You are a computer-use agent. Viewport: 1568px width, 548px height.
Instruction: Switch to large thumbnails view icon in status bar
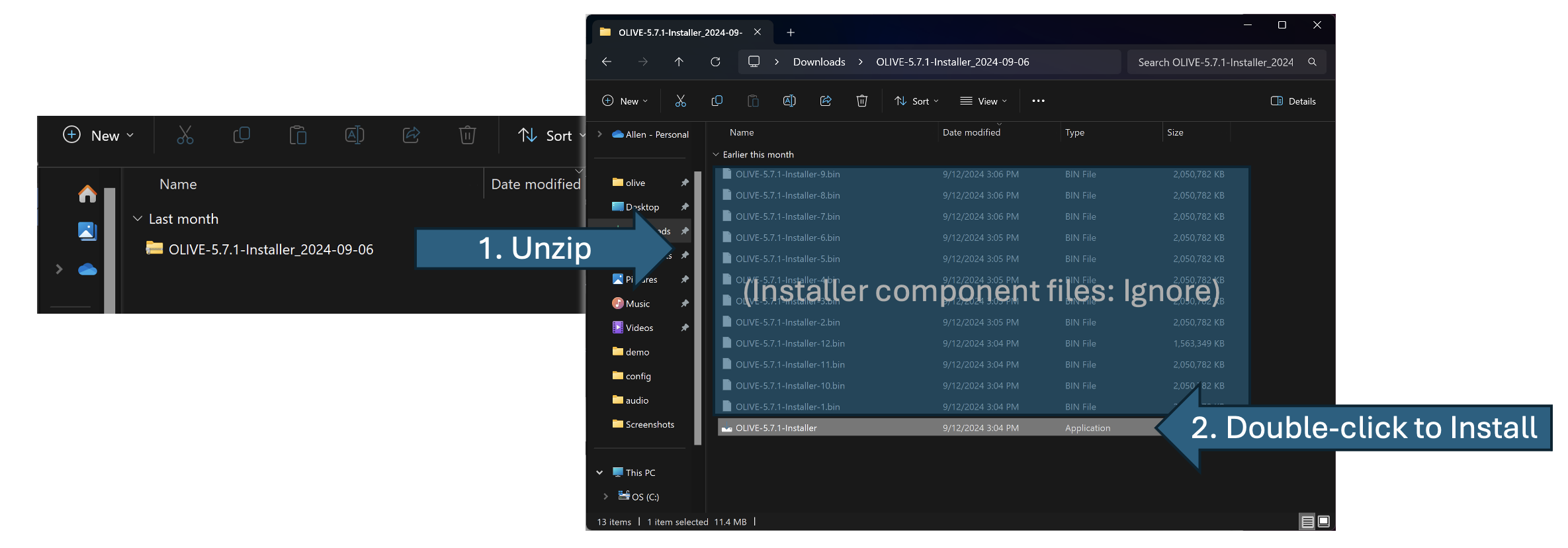(x=1324, y=522)
